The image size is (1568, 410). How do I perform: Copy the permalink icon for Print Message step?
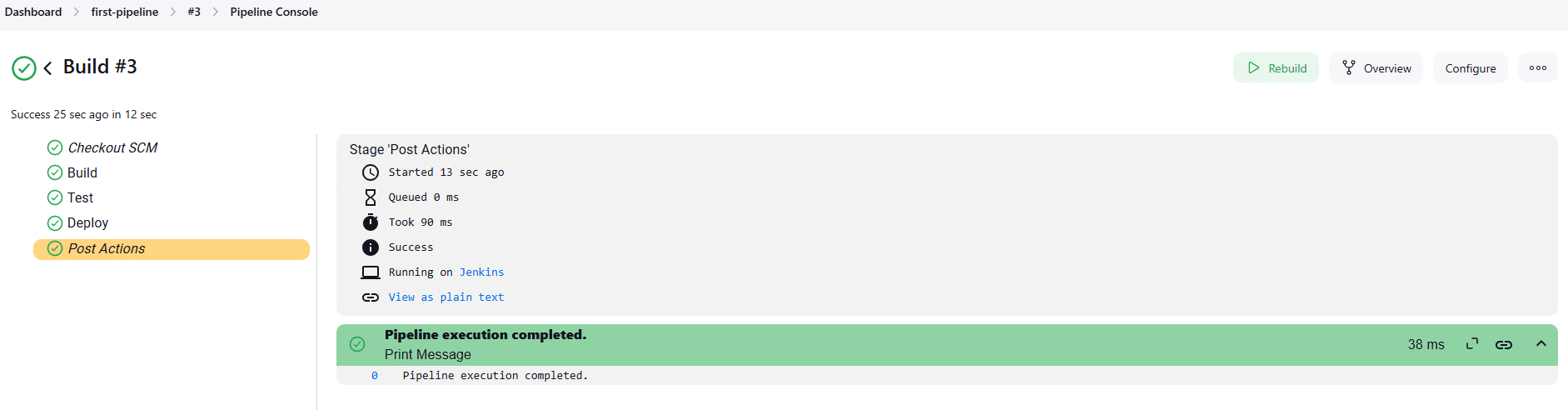[1504, 344]
